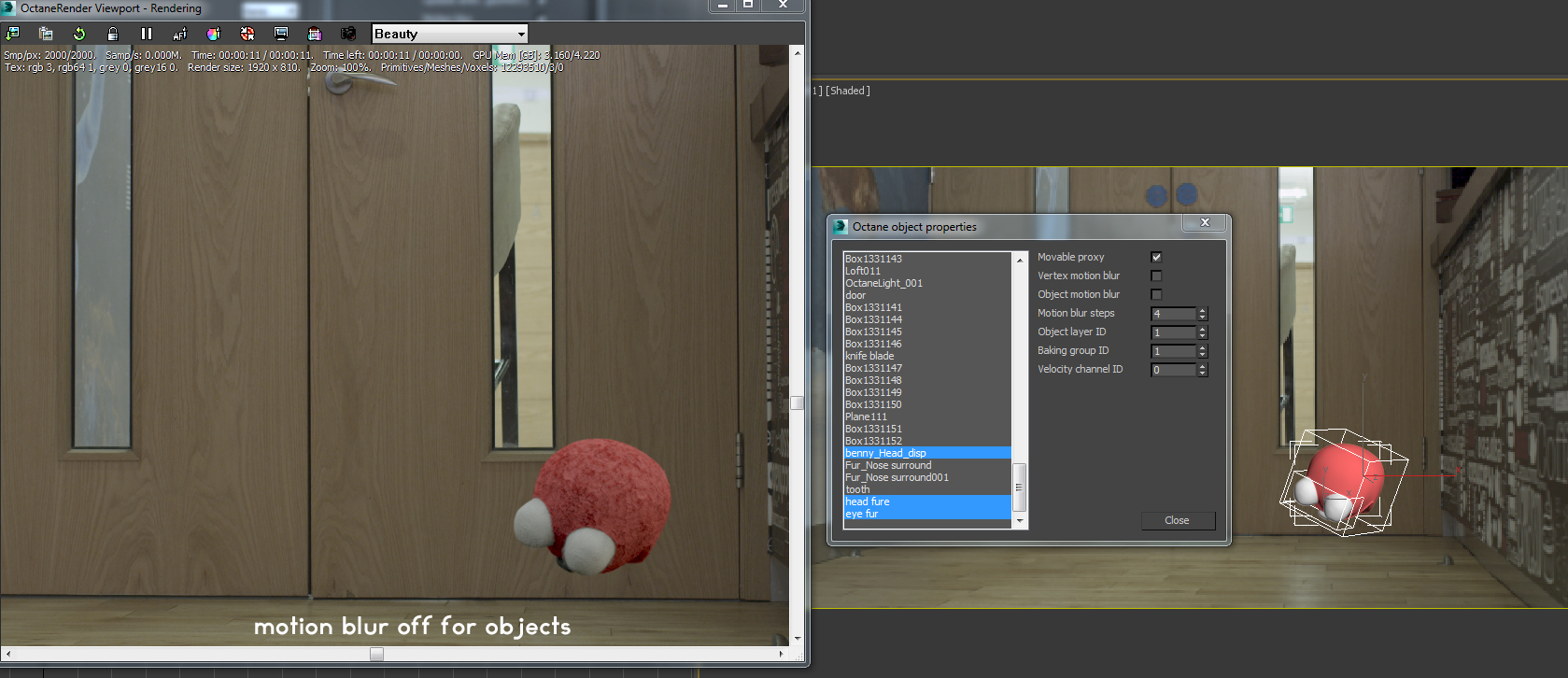Select Box1331147 in the object list
Viewport: 1568px width, 678px height.
point(927,368)
